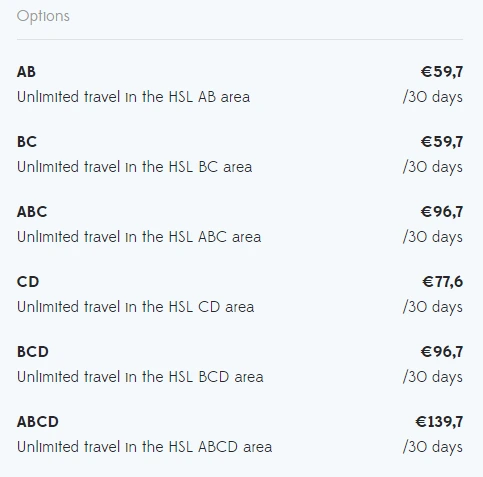Screen dimensions: 483x477
Task: Click 'Unlimited travel in the HSL BC area'
Action: tap(134, 167)
